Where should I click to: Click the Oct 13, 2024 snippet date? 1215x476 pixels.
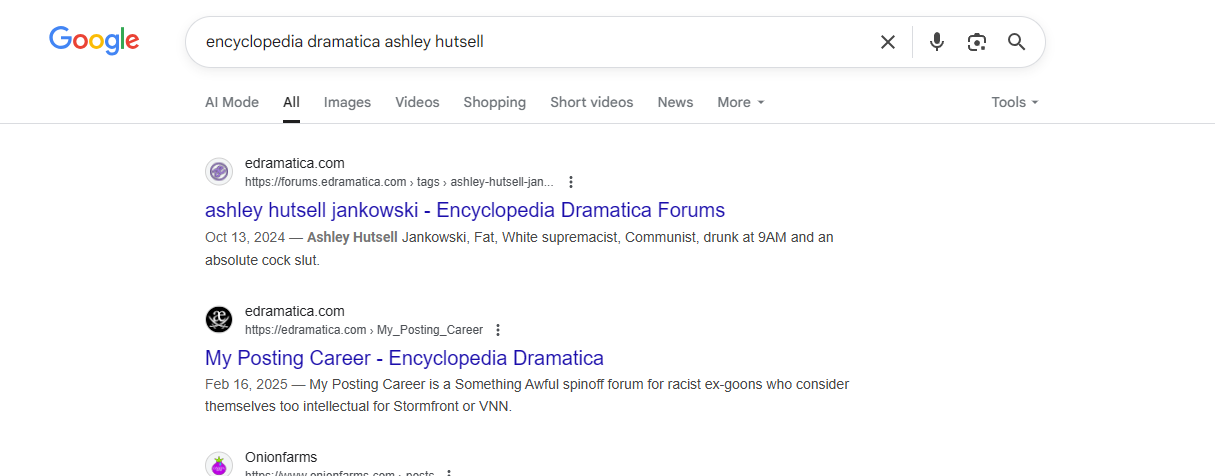click(245, 237)
